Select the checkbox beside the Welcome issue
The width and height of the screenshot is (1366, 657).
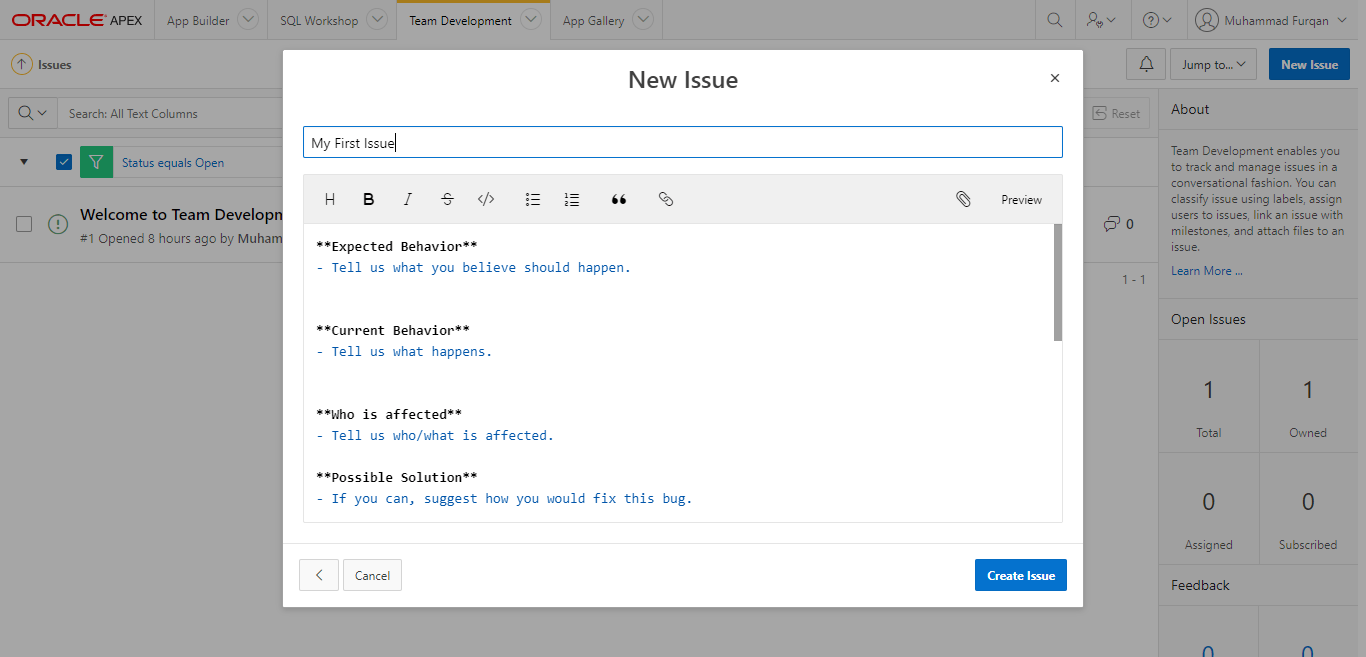(26, 224)
